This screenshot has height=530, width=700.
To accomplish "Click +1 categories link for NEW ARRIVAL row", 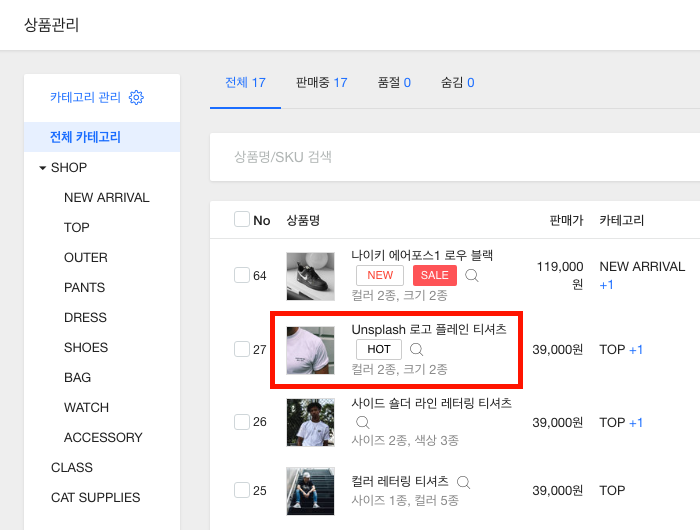I will pyautogui.click(x=606, y=285).
